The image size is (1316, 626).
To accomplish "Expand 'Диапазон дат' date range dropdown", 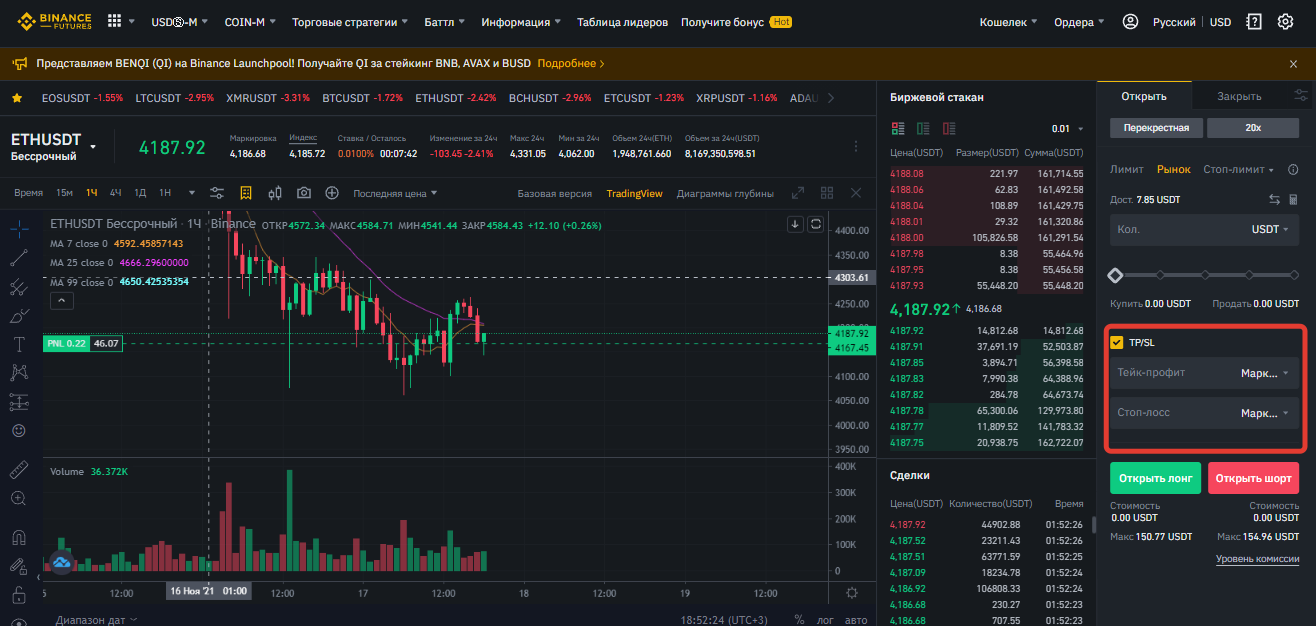I will [96, 620].
